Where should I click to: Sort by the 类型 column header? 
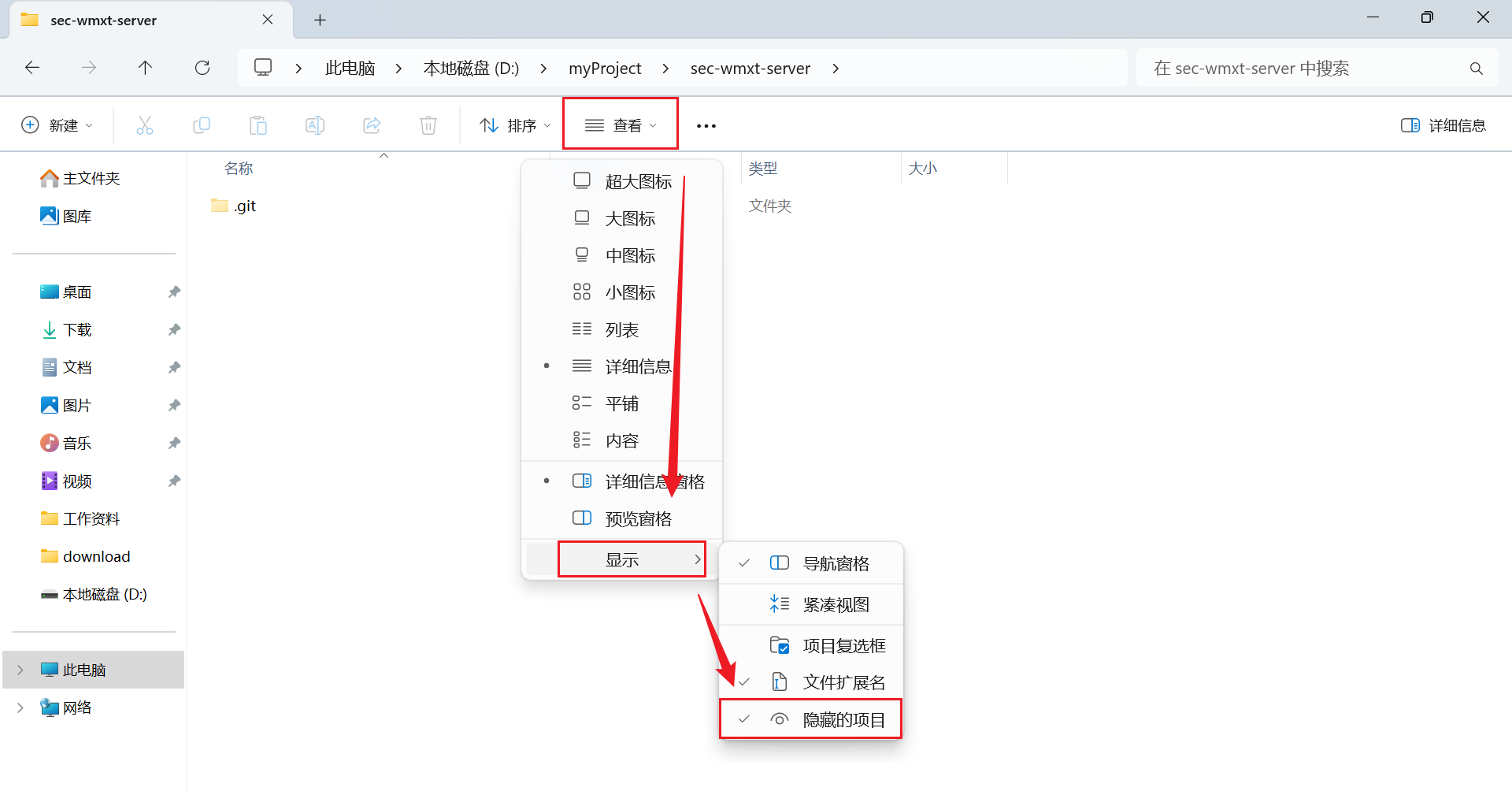(763, 169)
